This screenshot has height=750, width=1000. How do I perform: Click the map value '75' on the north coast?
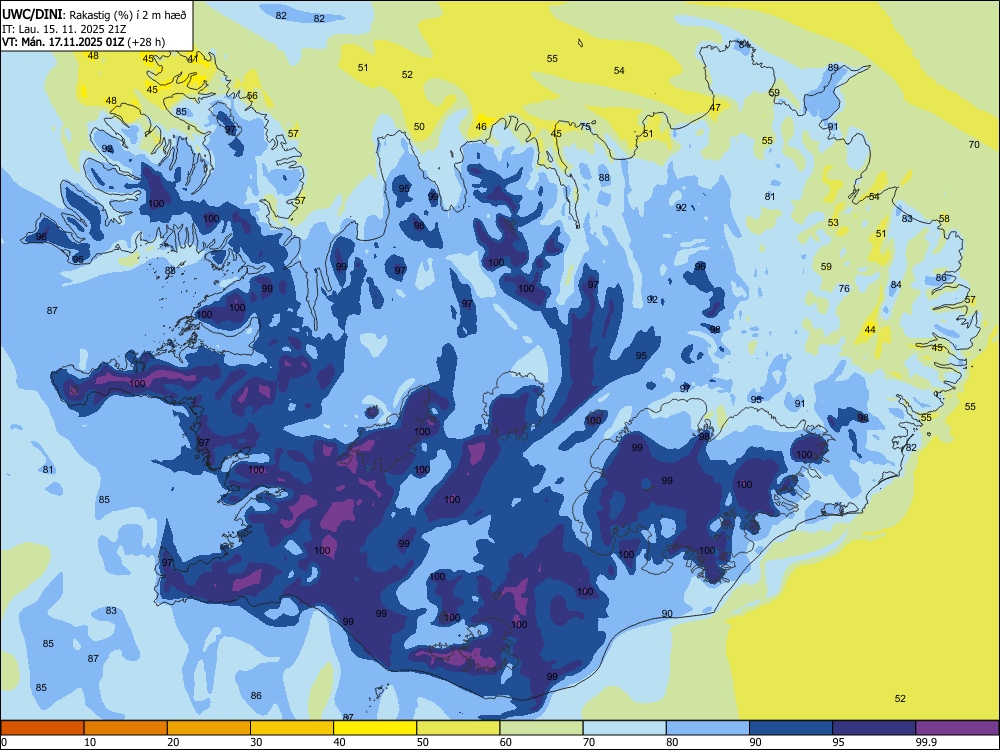click(x=585, y=127)
